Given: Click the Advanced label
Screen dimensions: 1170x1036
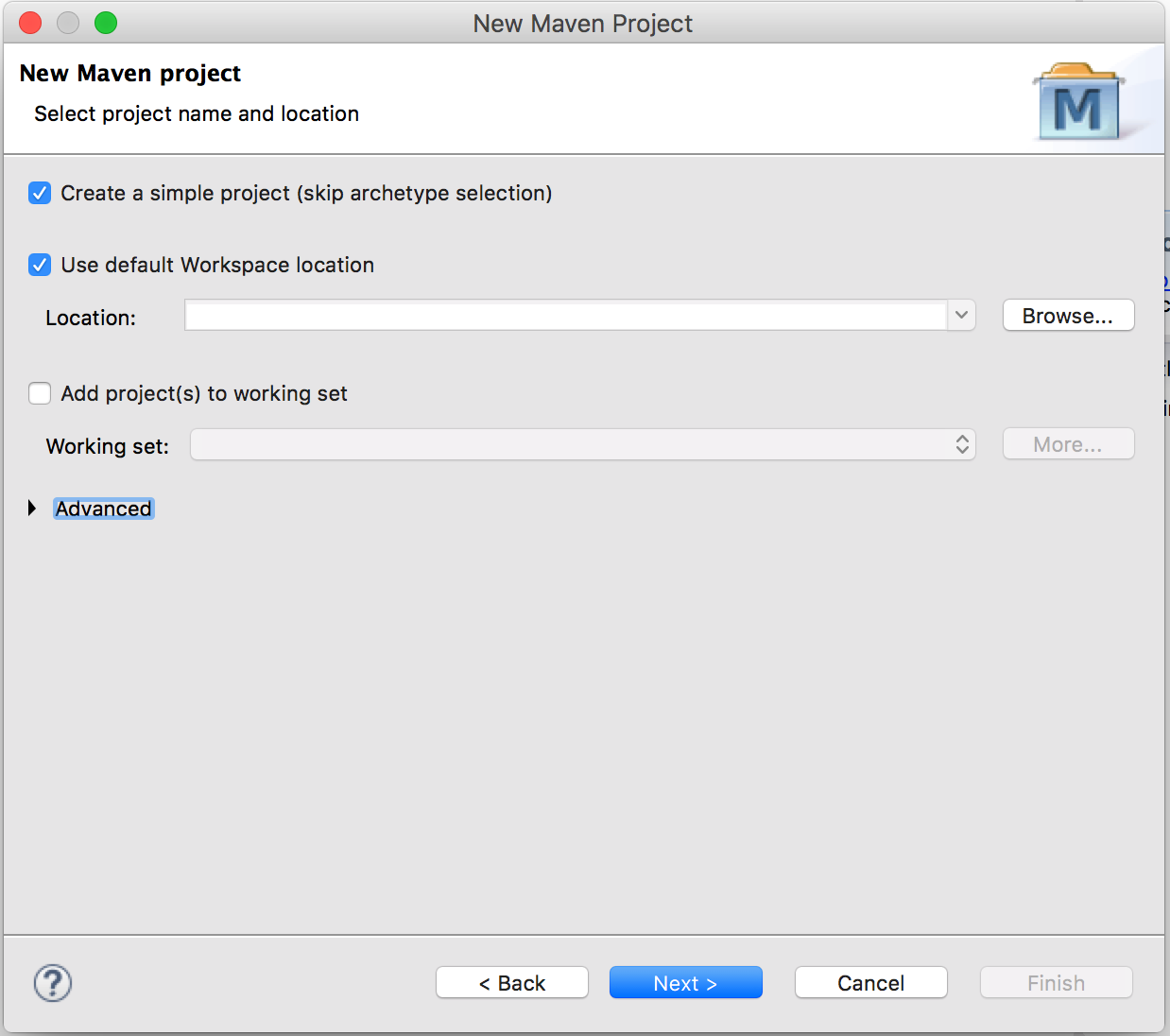Looking at the screenshot, I should [x=104, y=509].
